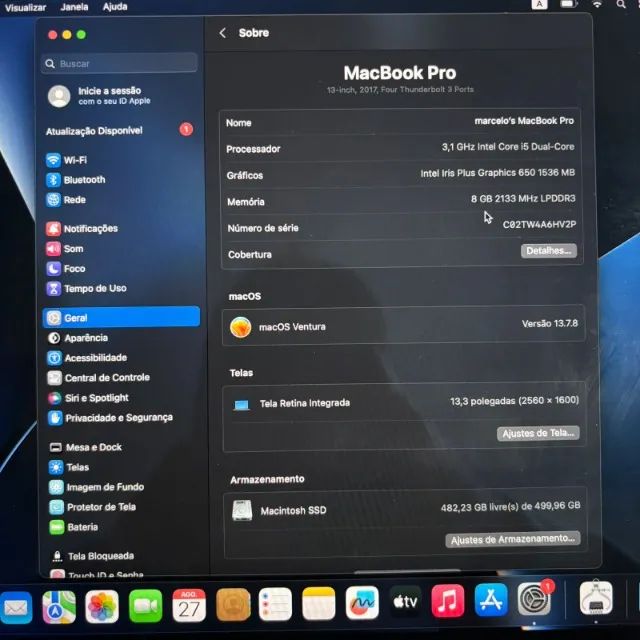640x640 pixels.
Task: Open Mesa e Dock settings
Action: point(85,447)
